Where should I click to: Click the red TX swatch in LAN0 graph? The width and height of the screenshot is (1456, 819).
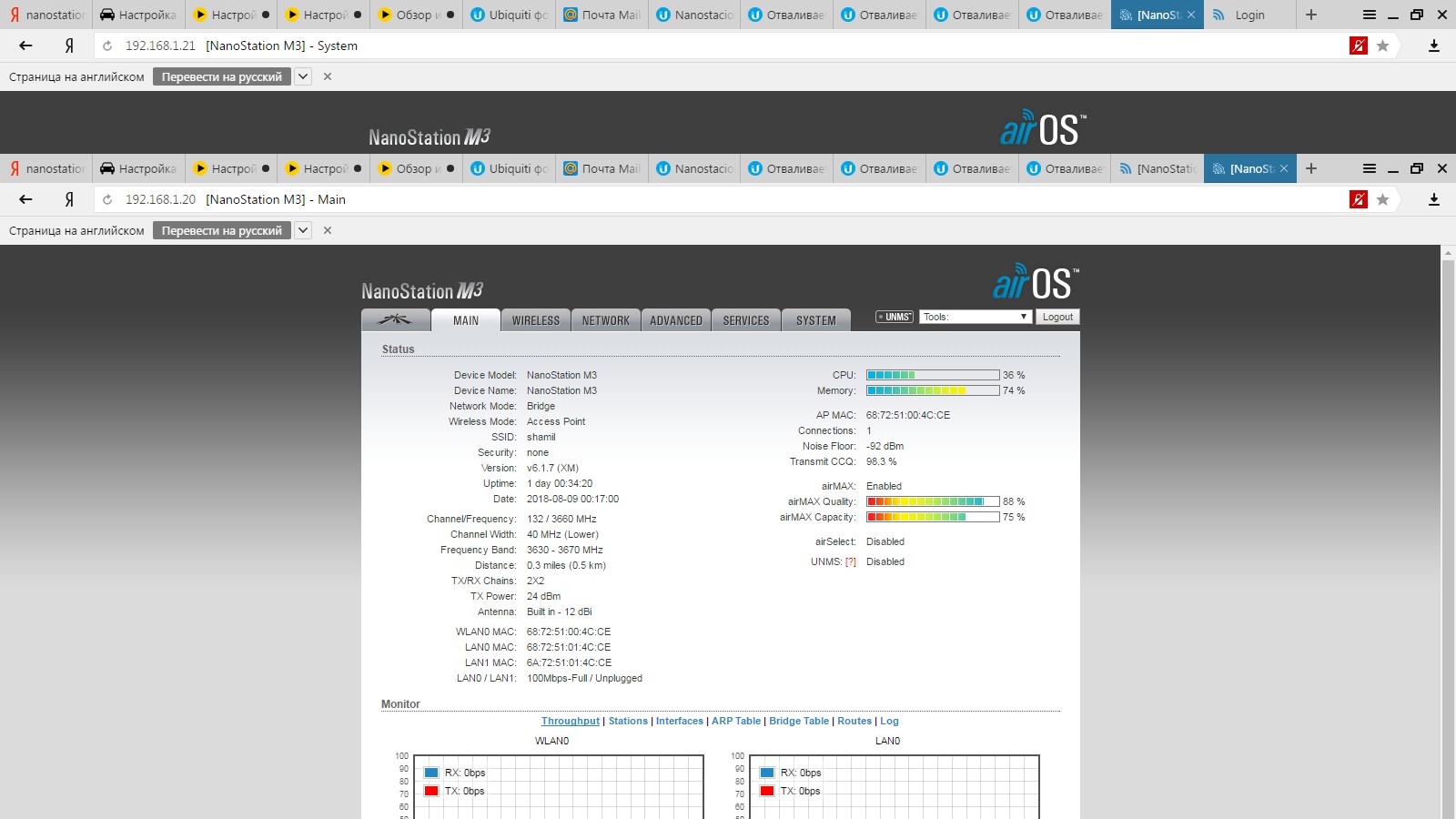coord(767,791)
